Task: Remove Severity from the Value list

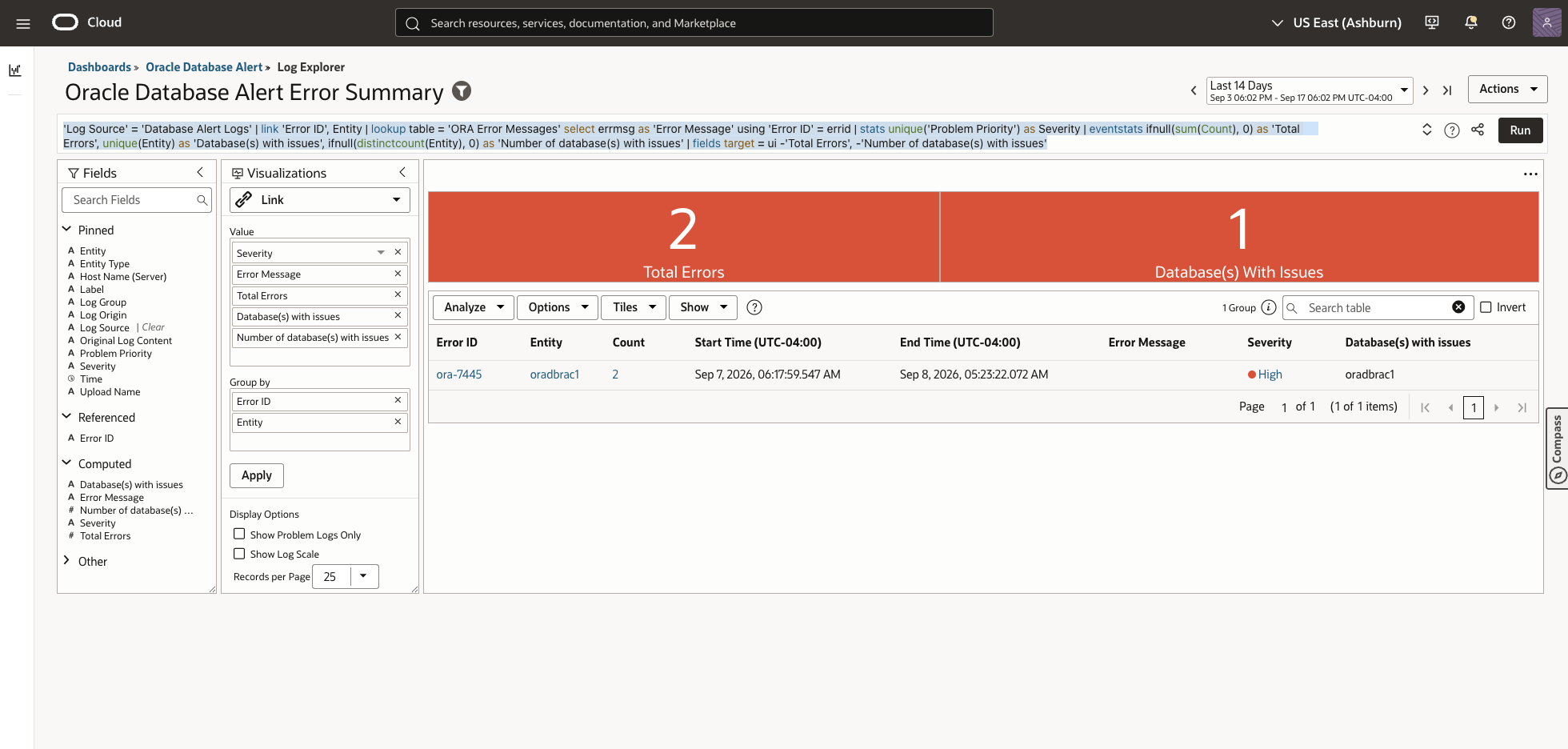Action: [x=398, y=252]
